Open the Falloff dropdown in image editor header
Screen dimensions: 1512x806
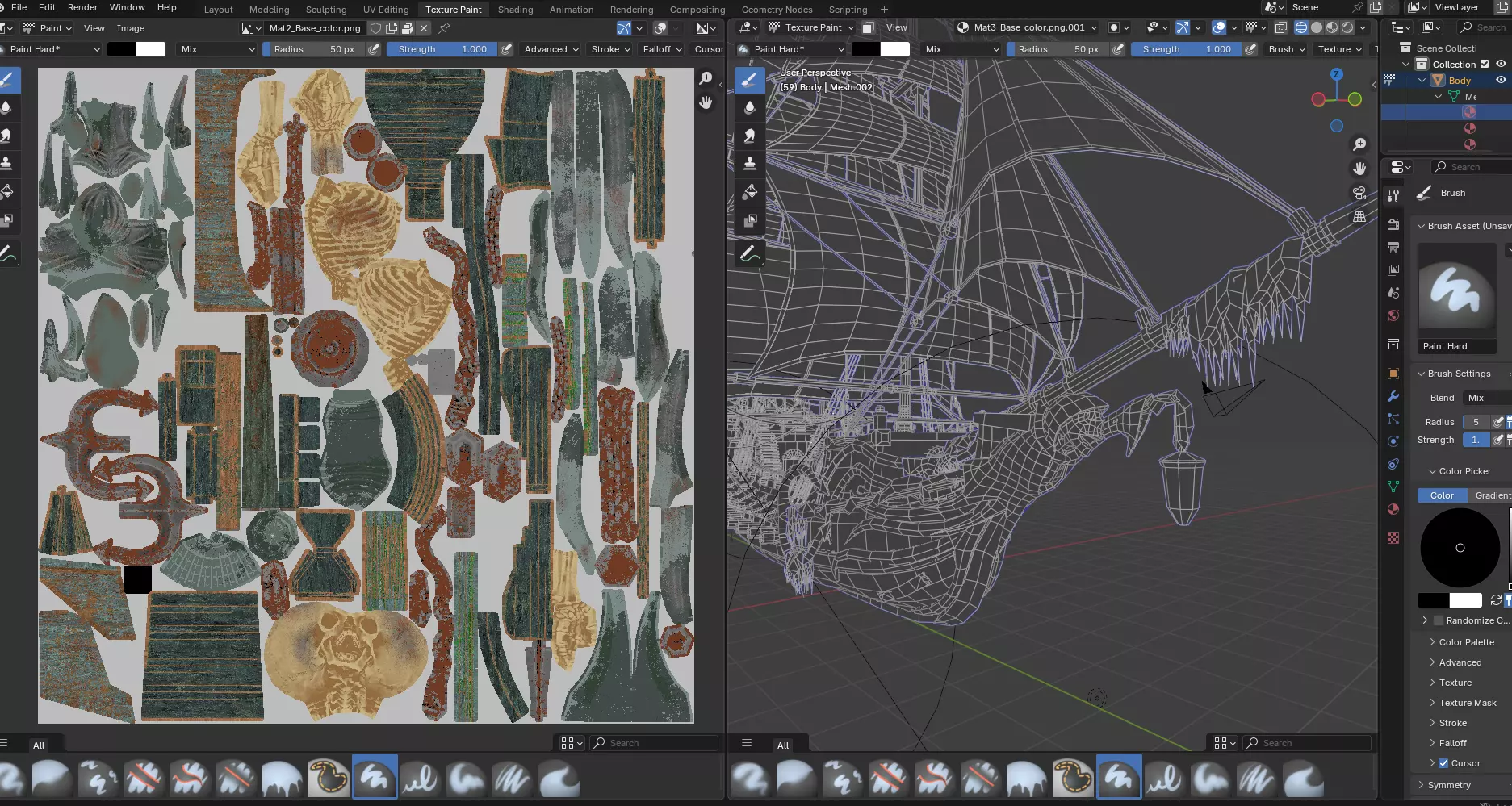pos(661,49)
